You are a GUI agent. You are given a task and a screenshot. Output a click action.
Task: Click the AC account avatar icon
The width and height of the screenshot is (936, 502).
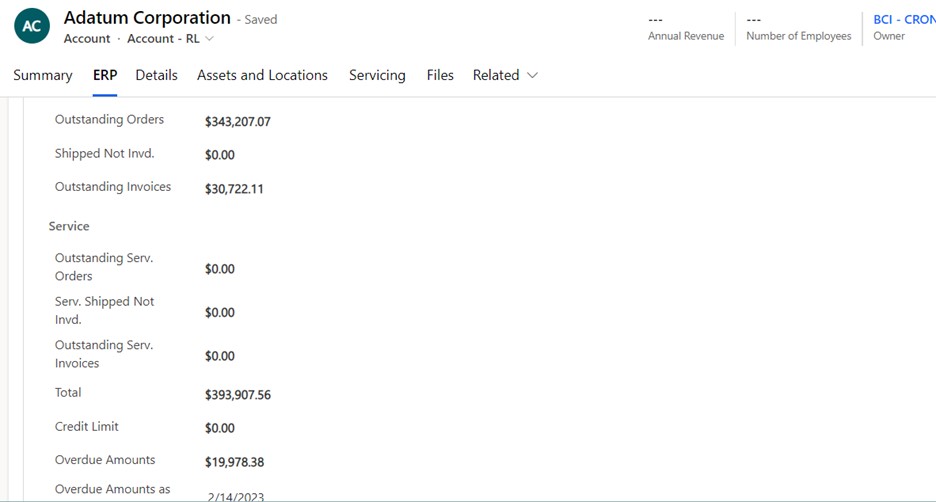(x=32, y=26)
